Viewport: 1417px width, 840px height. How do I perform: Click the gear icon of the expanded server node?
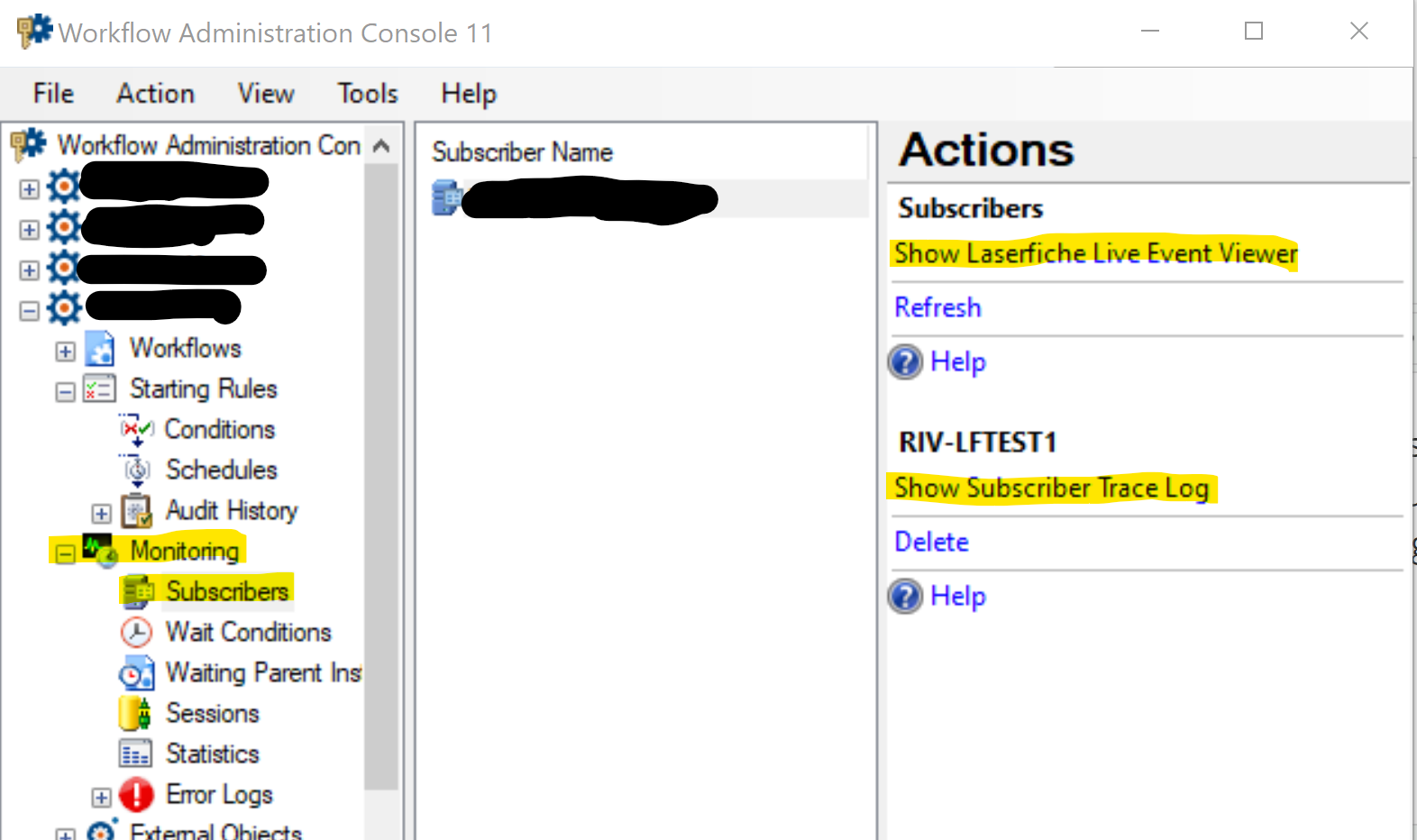pos(64,308)
